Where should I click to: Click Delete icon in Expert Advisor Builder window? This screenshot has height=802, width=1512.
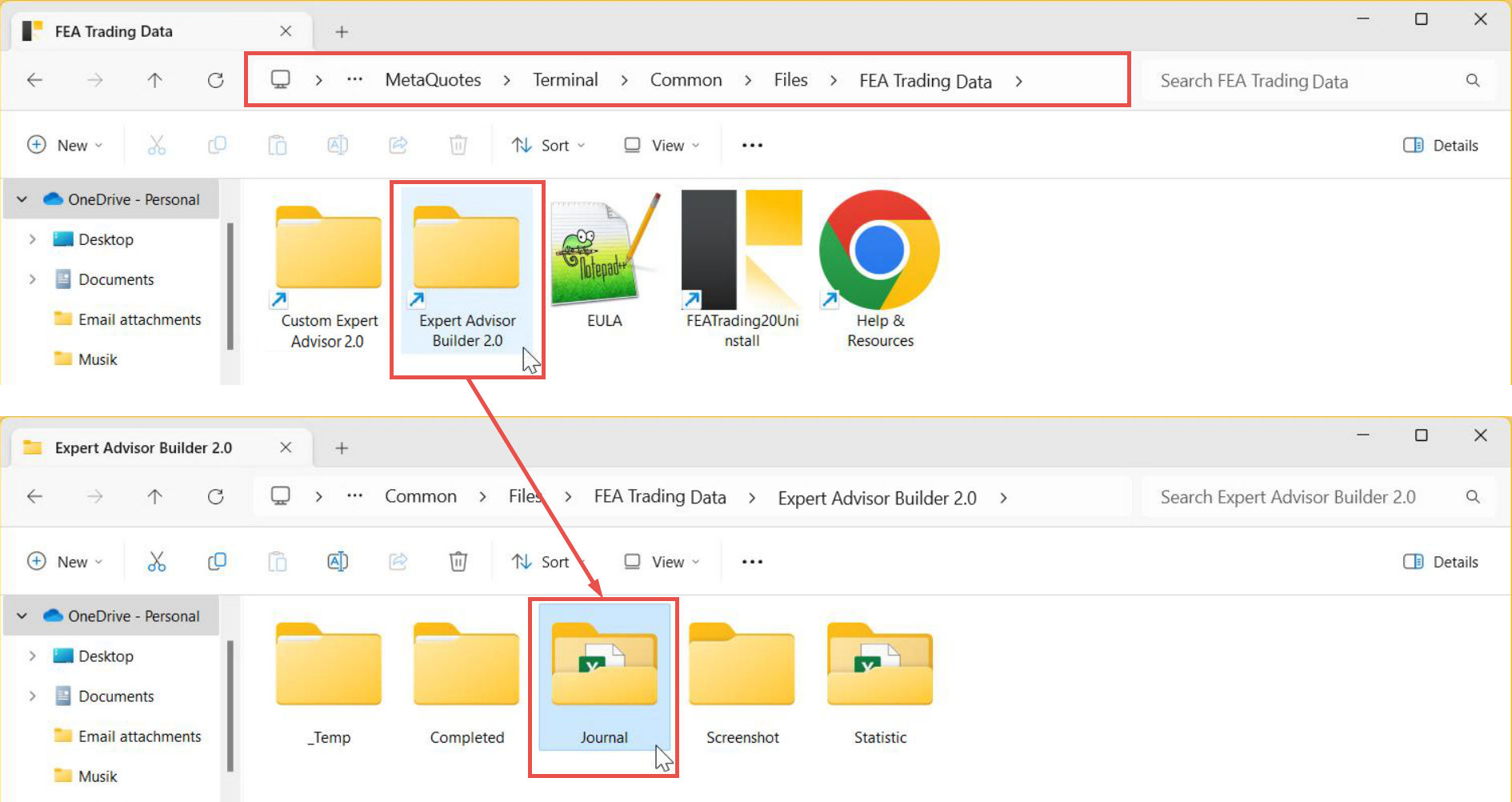458,562
